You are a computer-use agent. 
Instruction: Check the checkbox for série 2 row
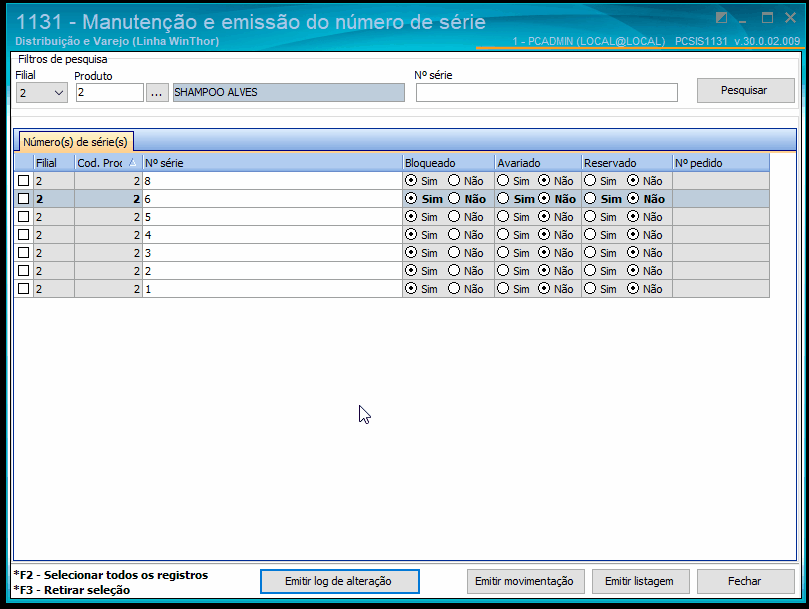[x=23, y=271]
